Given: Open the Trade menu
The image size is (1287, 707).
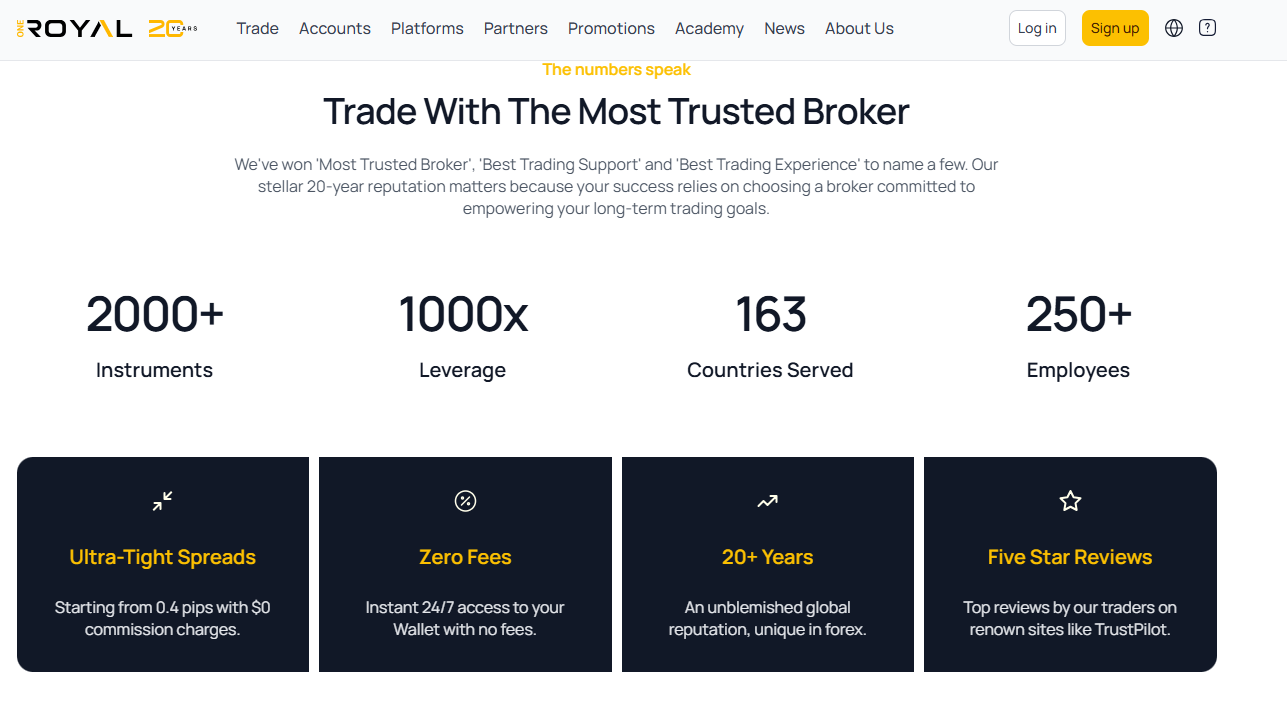Looking at the screenshot, I should (257, 28).
